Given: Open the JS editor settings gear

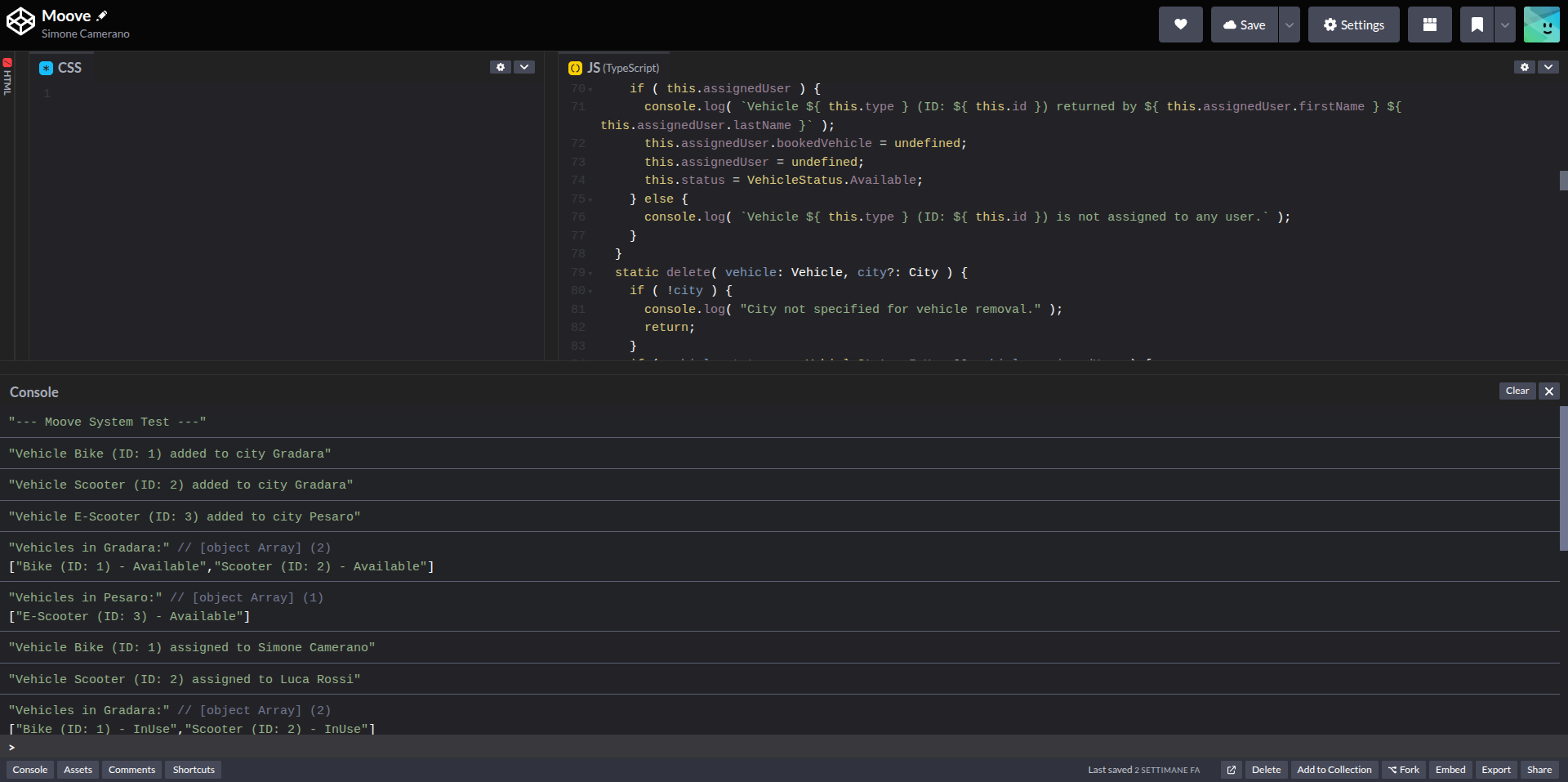Looking at the screenshot, I should (1524, 67).
